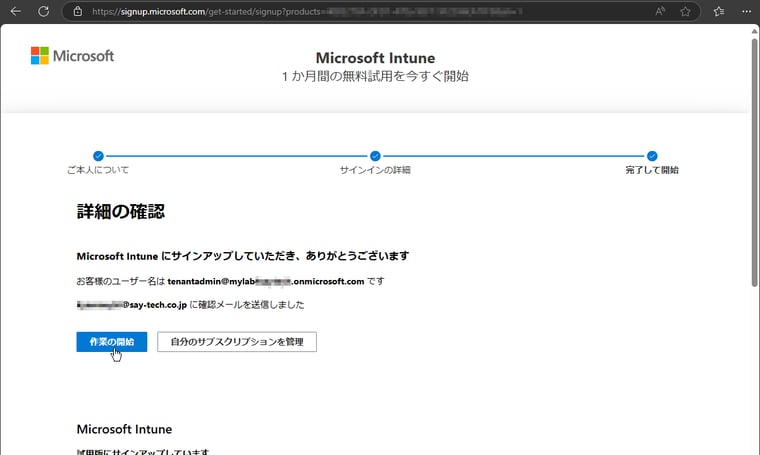Open the Favorites list icon
Viewport: 760px width, 455px height.
pyautogui.click(x=719, y=11)
